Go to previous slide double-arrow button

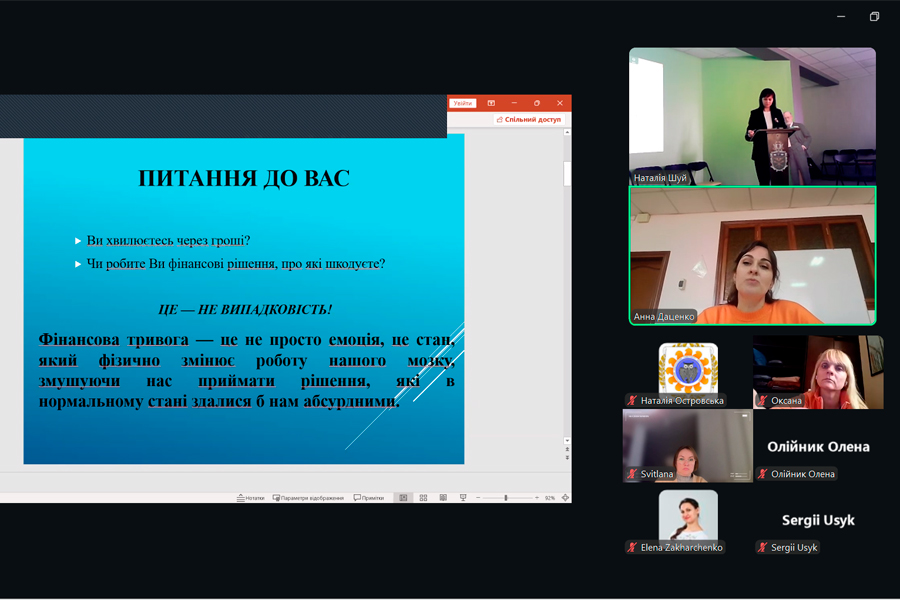(x=567, y=450)
